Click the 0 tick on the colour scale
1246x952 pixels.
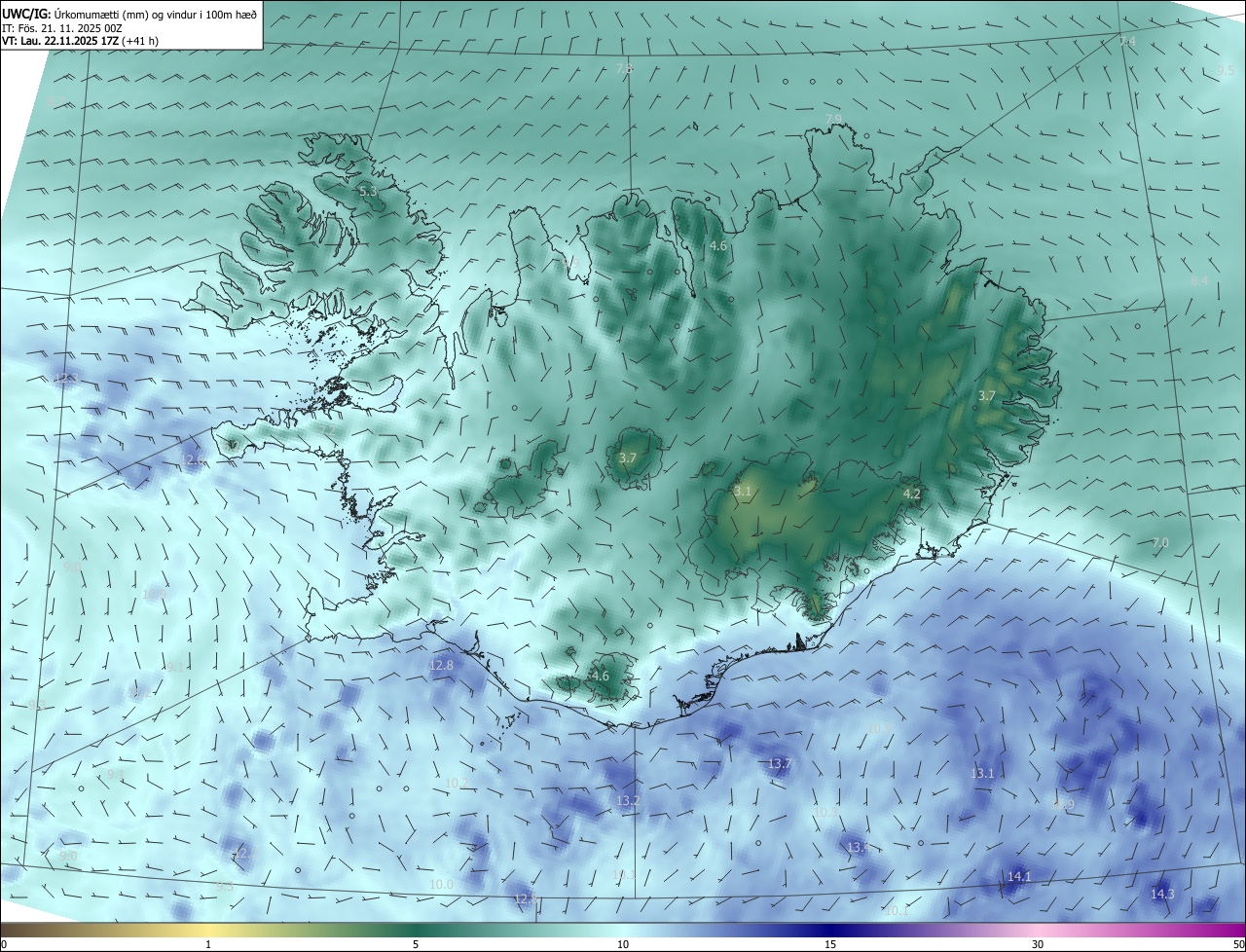[x=3, y=944]
